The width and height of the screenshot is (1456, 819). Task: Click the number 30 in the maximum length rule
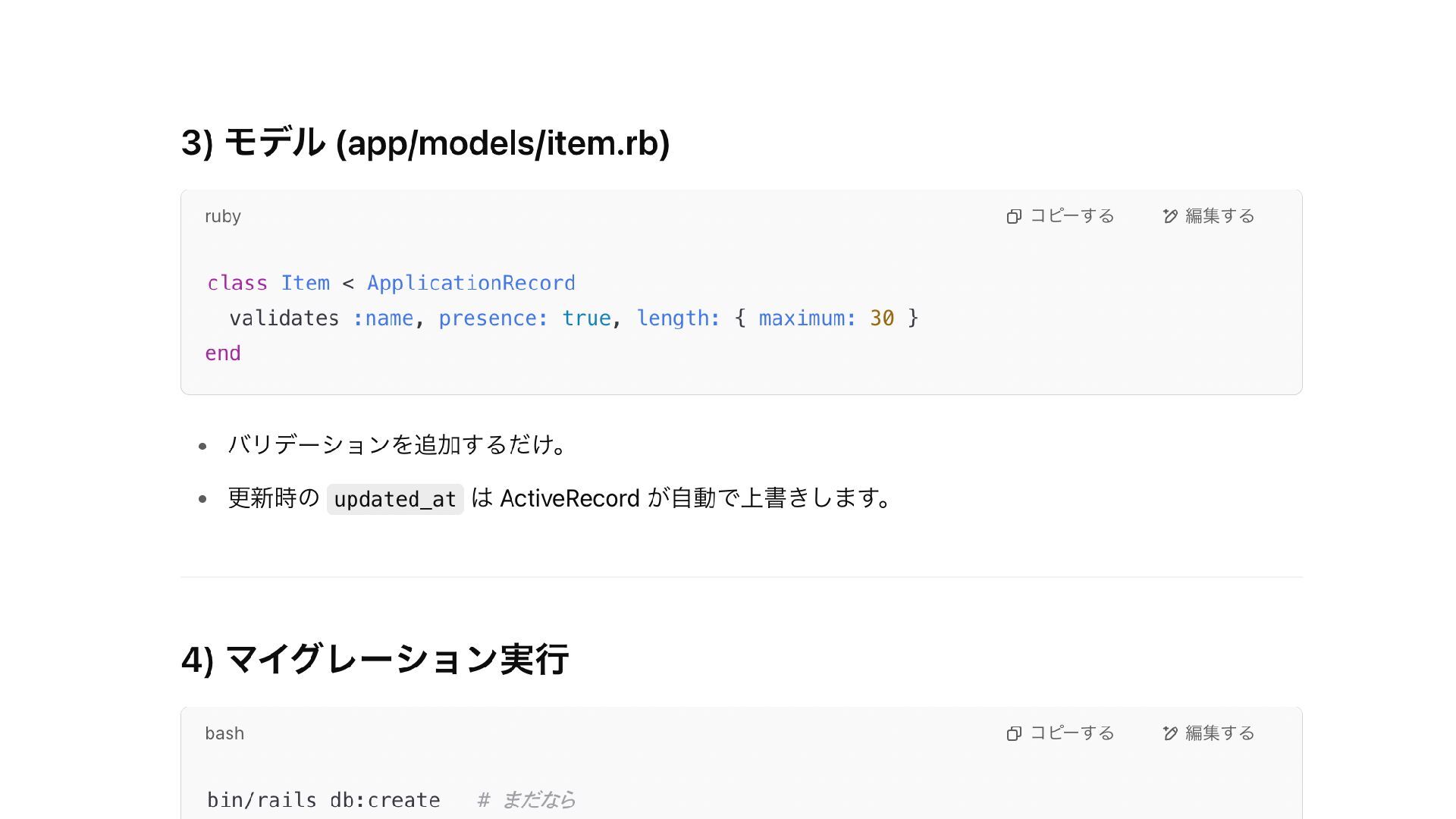click(x=881, y=318)
